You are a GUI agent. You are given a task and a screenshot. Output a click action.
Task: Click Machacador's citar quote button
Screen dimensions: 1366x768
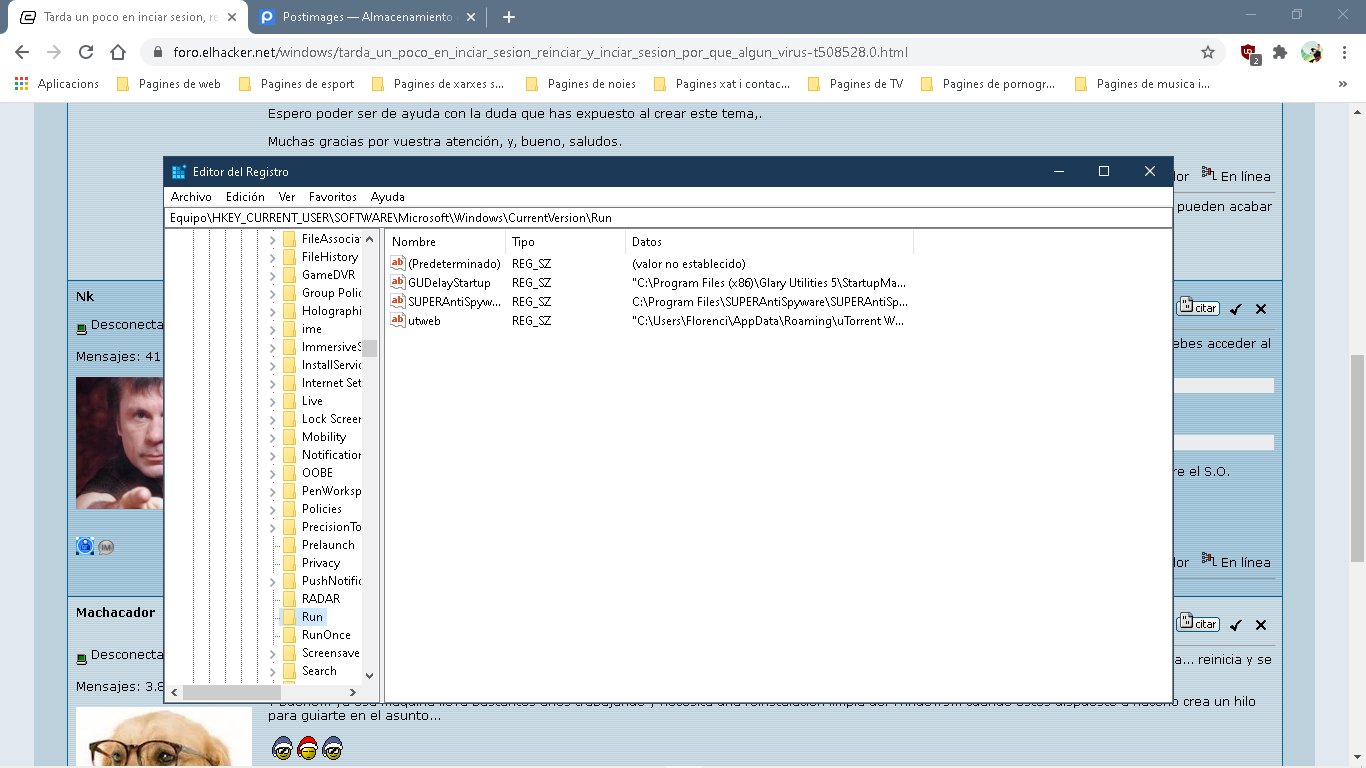[x=1198, y=624]
